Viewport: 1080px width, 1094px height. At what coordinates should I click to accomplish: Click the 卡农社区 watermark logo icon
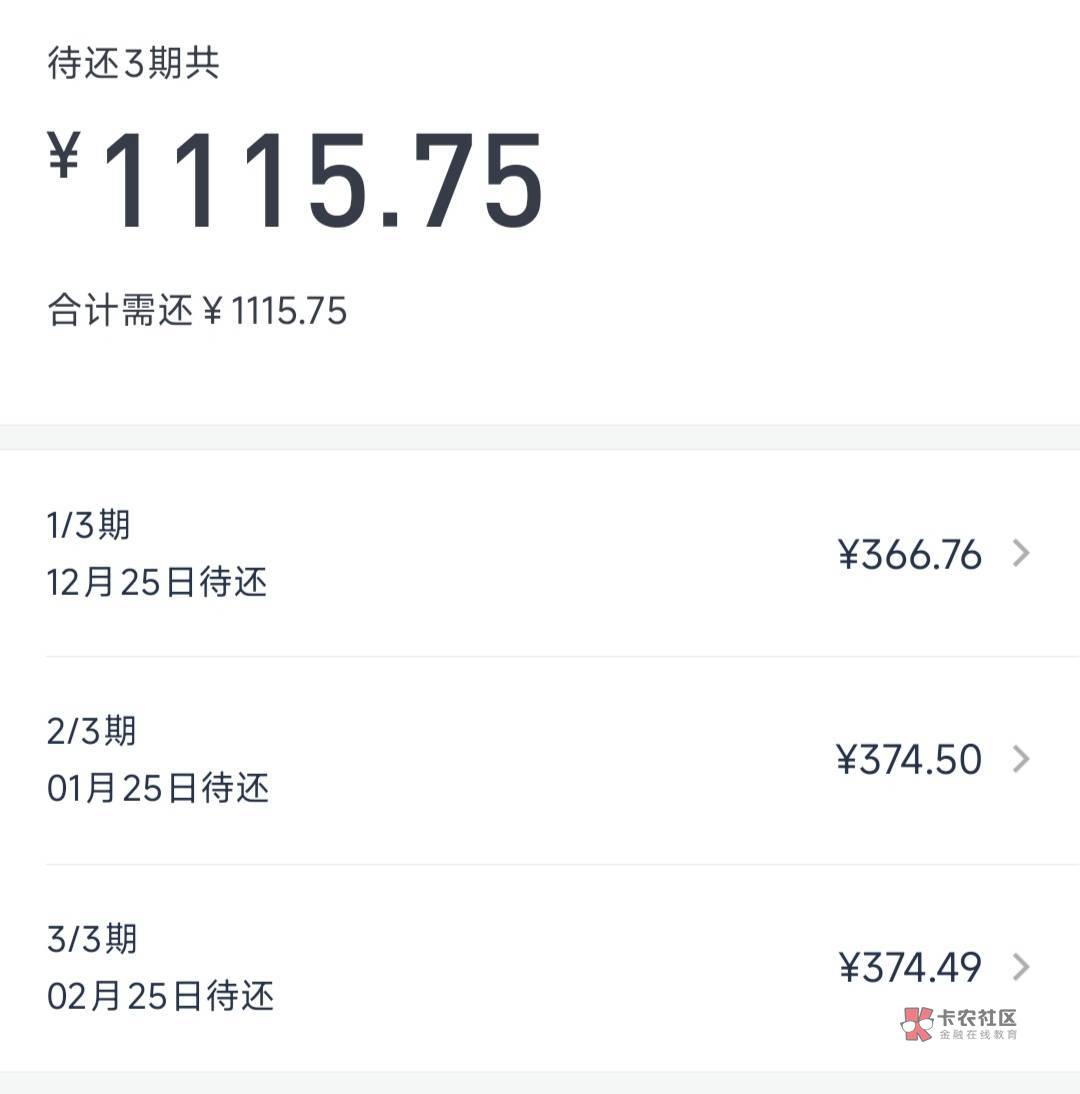point(916,1023)
